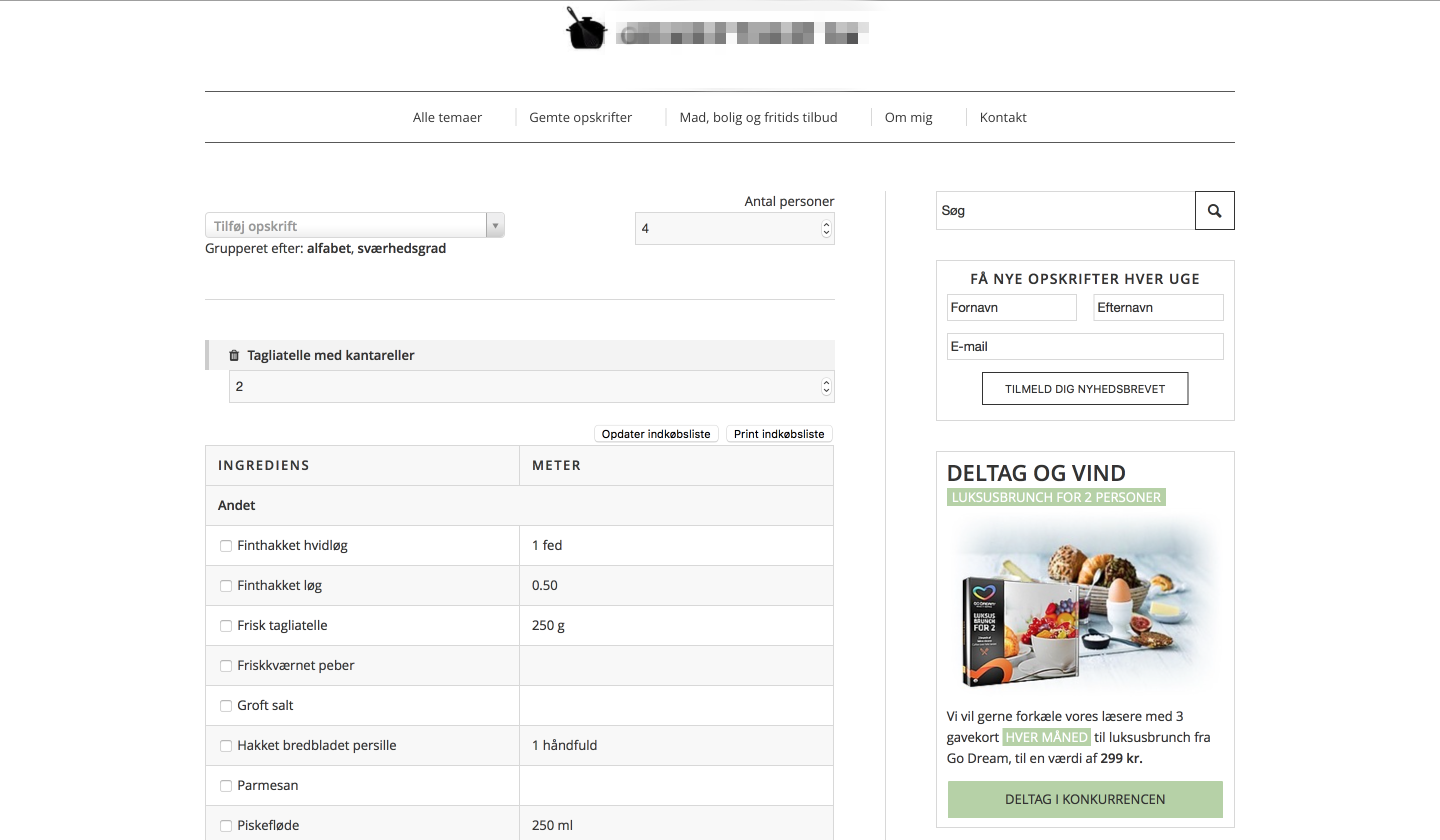
Task: Click the trash icon beside Tagliatelle med kantareller
Action: (233, 355)
